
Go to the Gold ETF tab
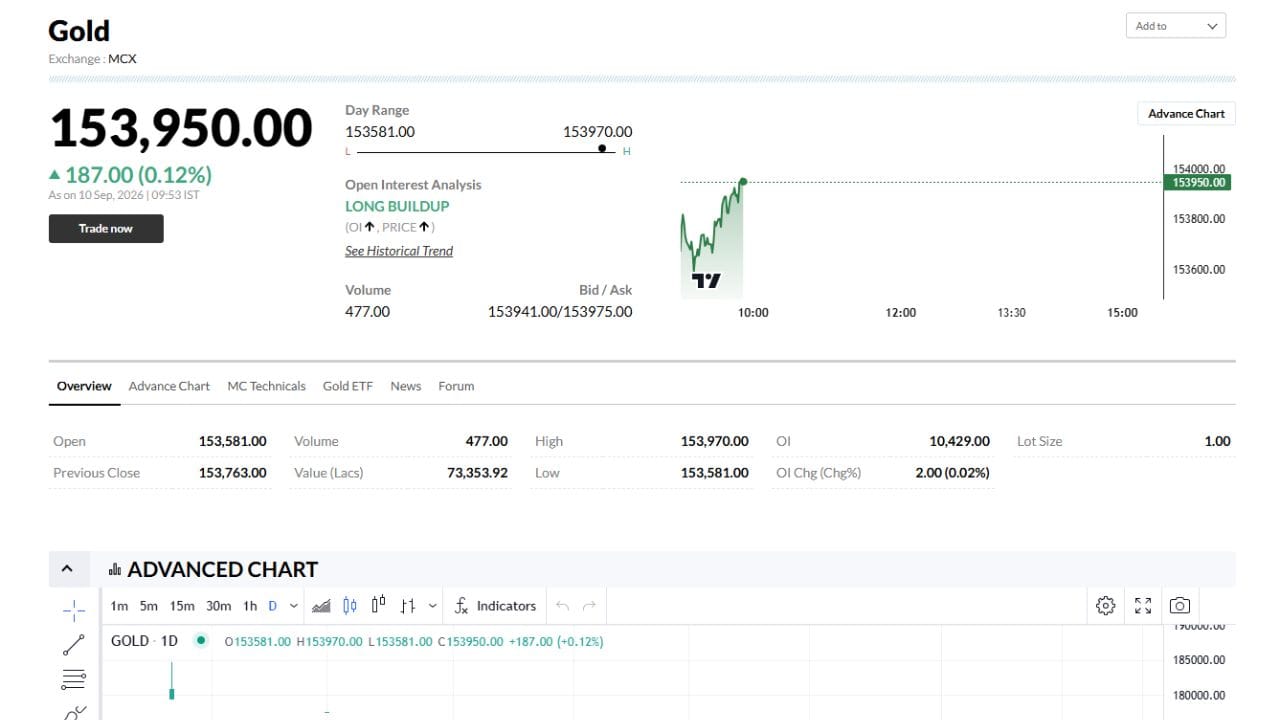[347, 386]
